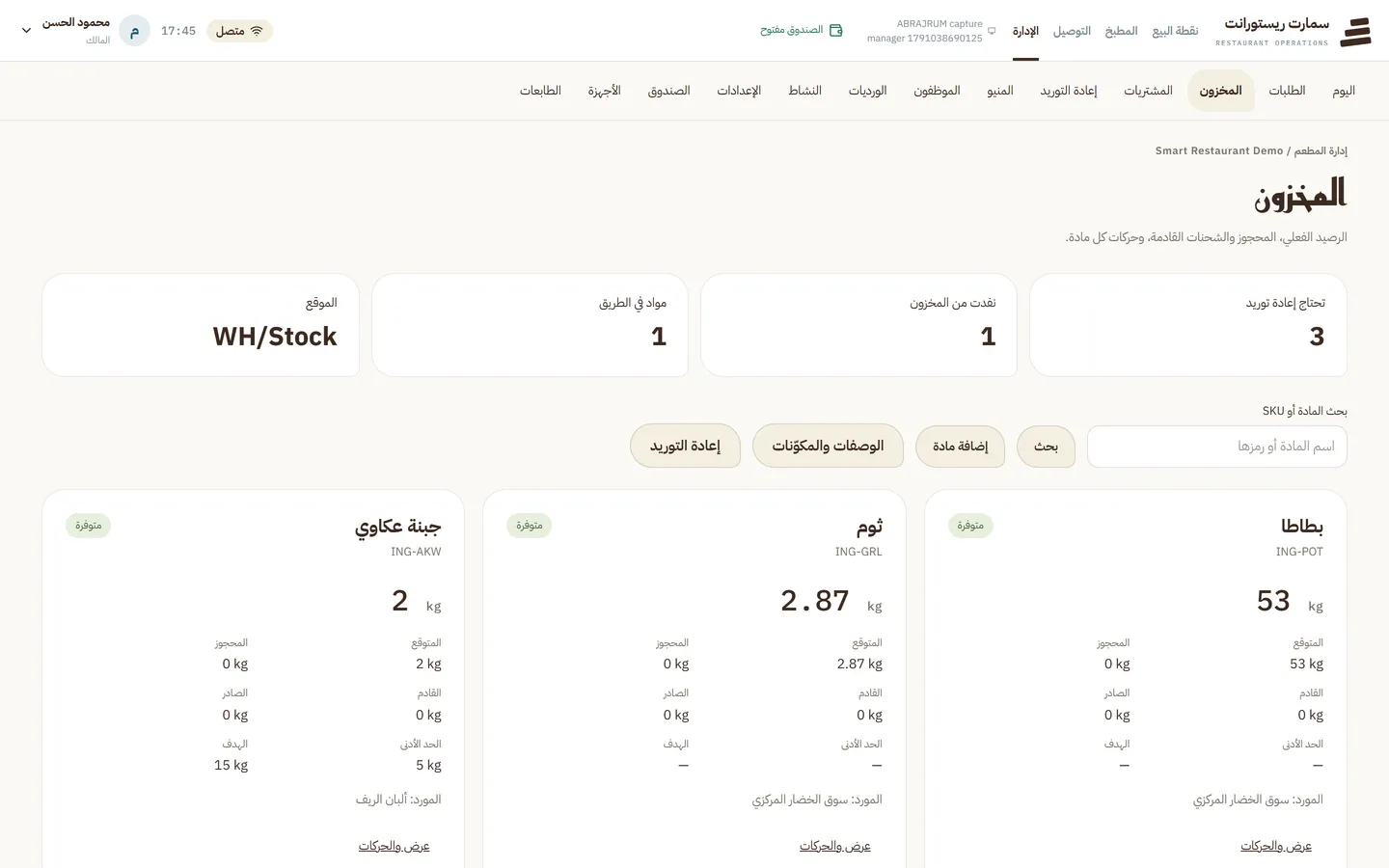The width and height of the screenshot is (1389, 868).
Task: Click the نفدت من المخزون summary card
Action: point(858,325)
